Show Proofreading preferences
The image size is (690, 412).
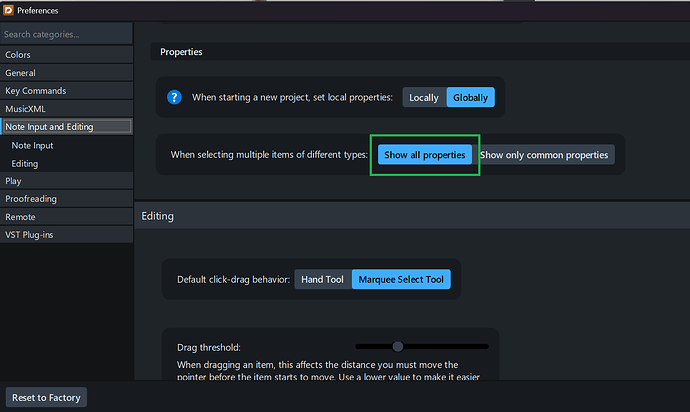pos(31,199)
